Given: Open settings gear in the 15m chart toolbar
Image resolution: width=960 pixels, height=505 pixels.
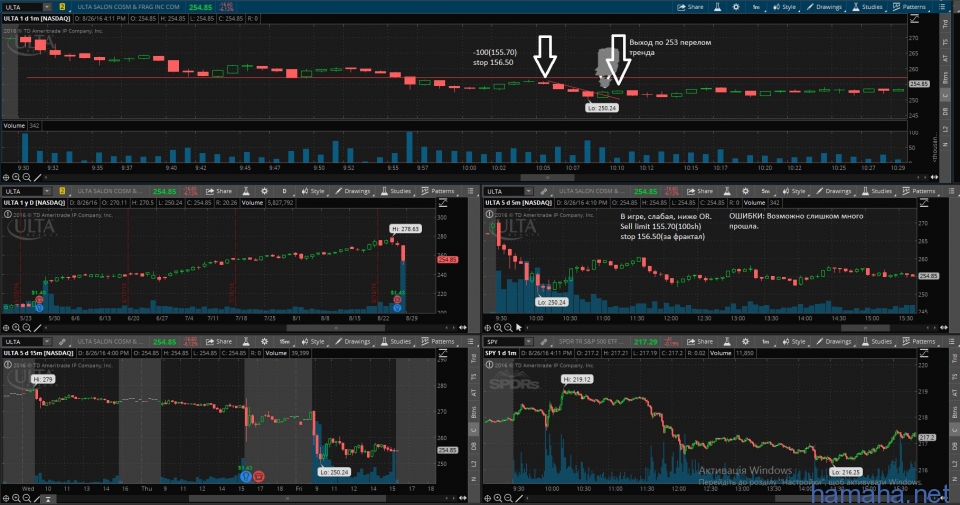Looking at the screenshot, I should click(x=264, y=342).
